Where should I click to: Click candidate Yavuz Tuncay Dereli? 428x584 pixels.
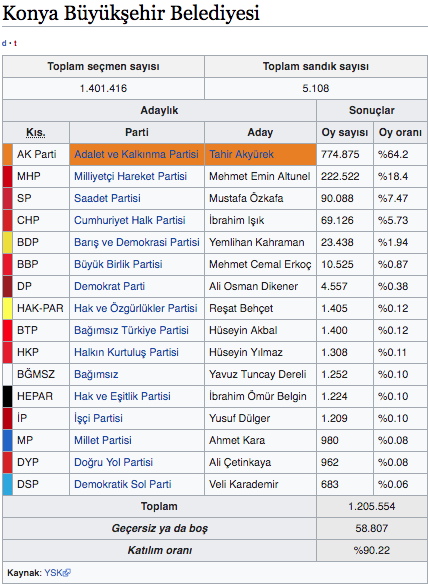(258, 374)
